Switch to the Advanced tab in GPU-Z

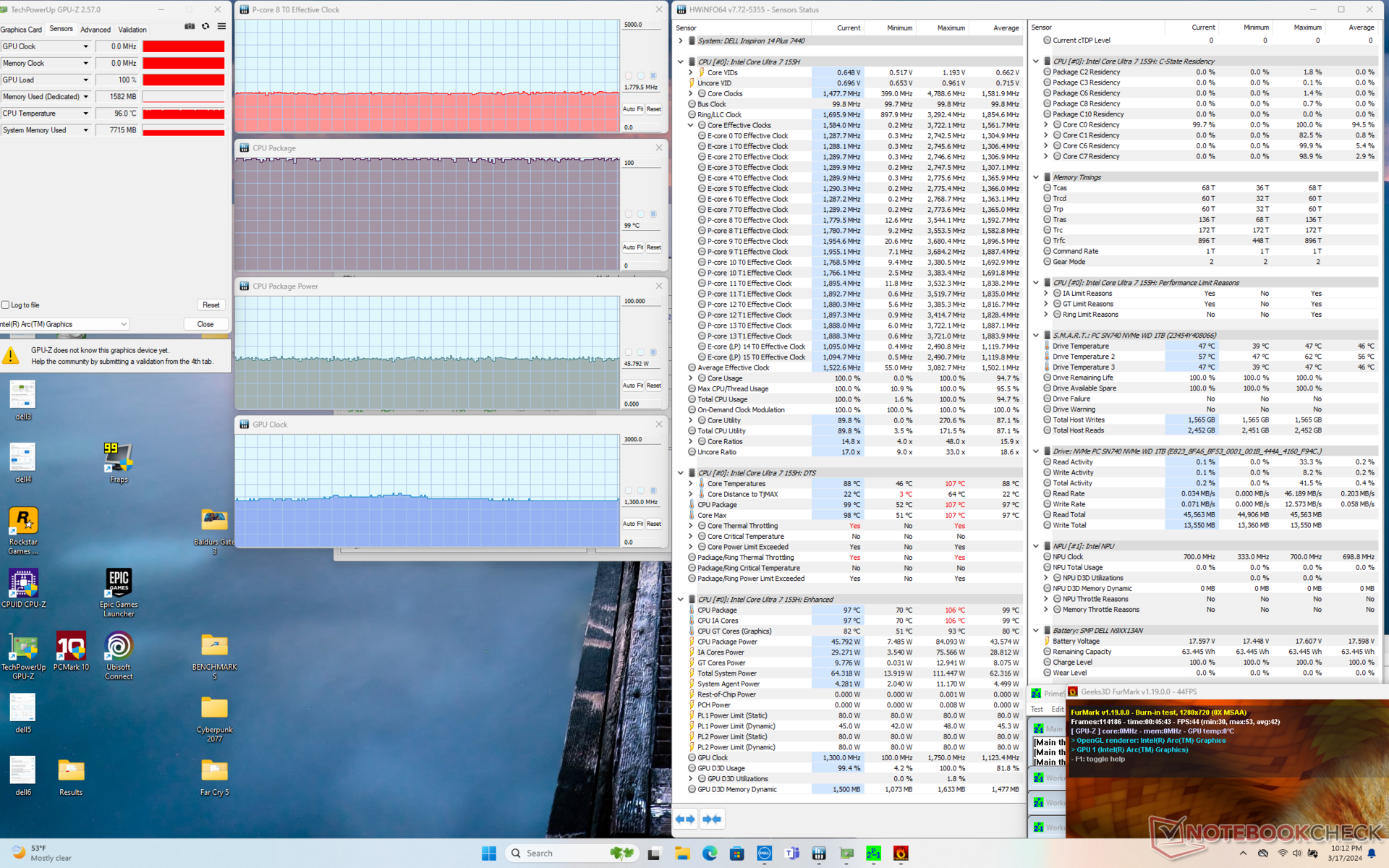pos(95,30)
